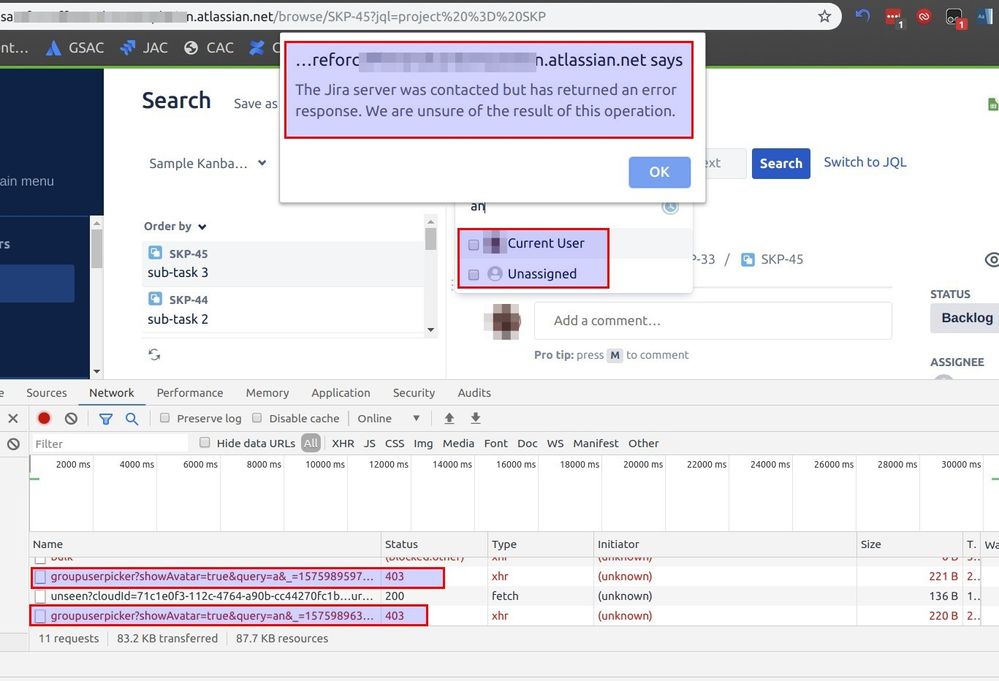Image resolution: width=999 pixels, height=681 pixels.
Task: Sort requests by Initiator column header
Action: pos(725,544)
